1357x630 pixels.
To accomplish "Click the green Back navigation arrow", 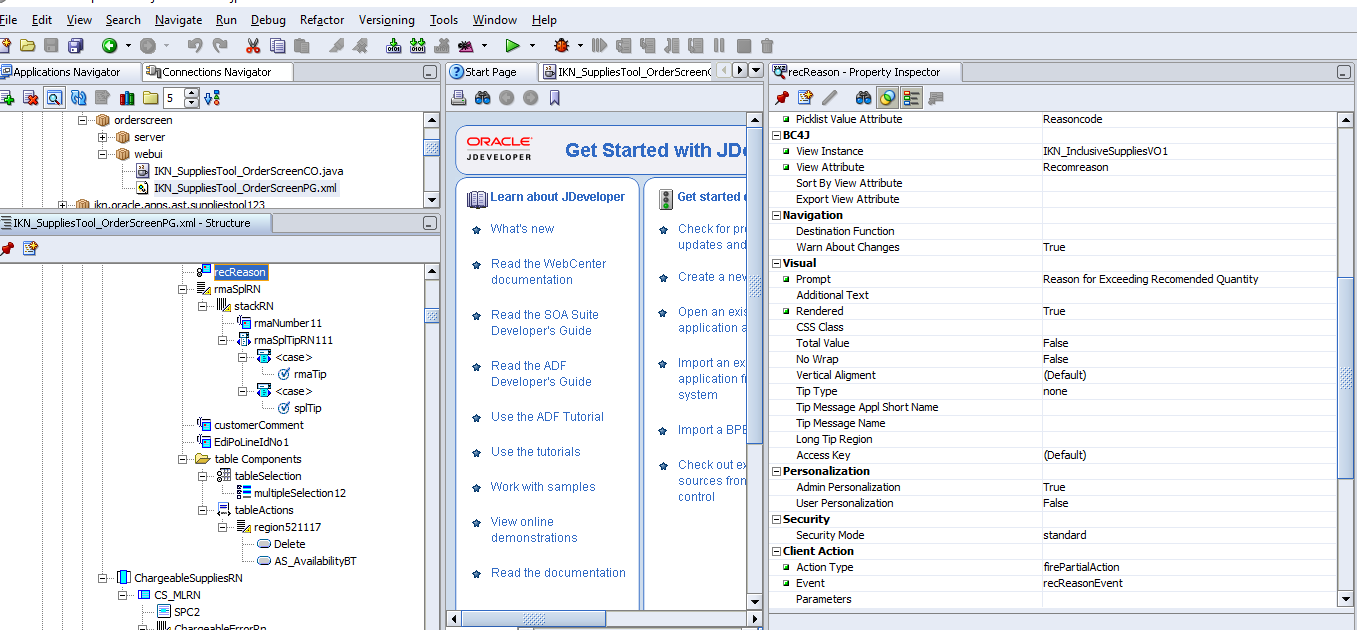I will 109,45.
